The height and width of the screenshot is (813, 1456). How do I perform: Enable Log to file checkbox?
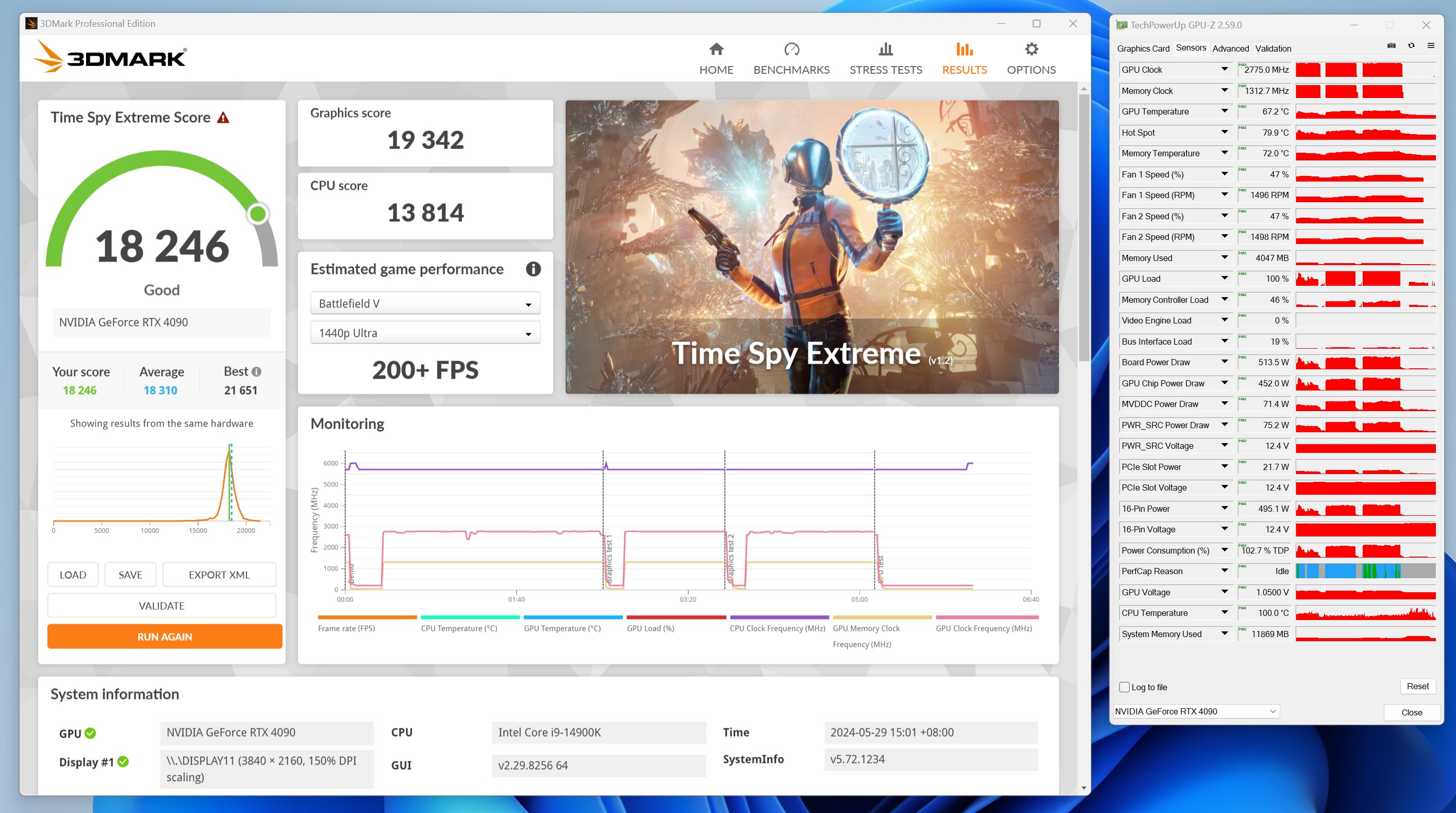point(1124,687)
